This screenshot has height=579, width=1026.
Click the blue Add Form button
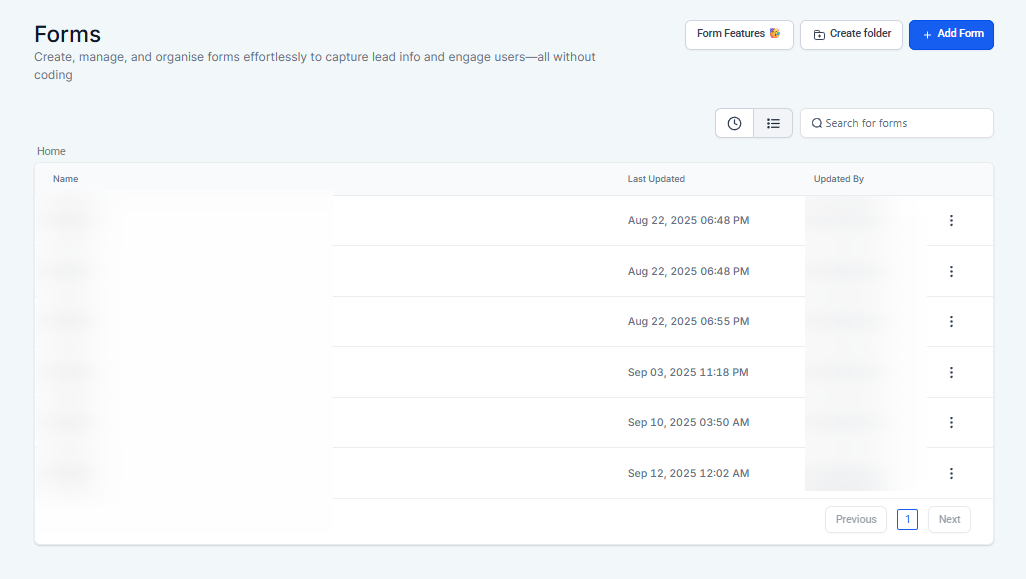[x=951, y=34]
